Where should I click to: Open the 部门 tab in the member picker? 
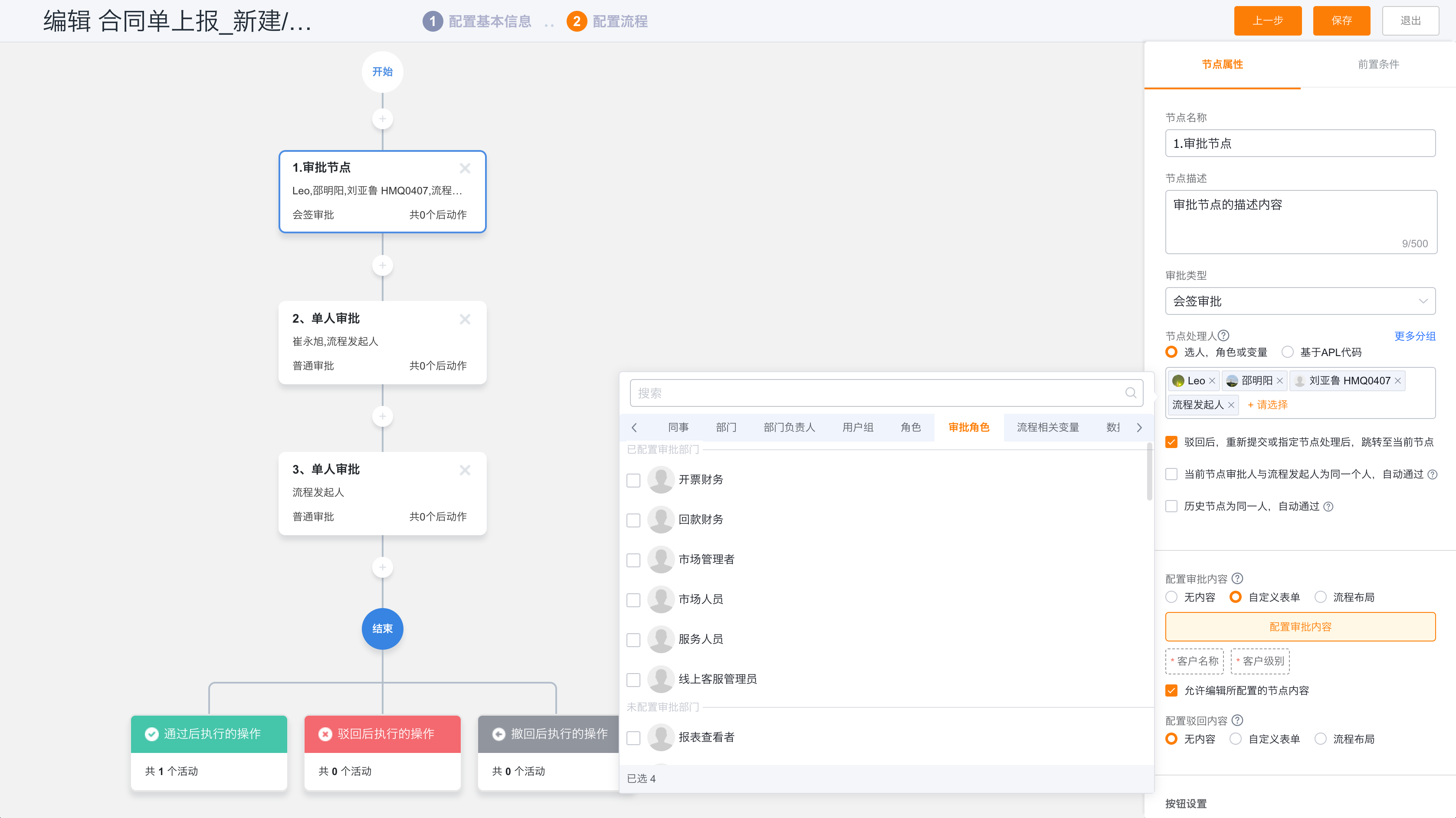tap(726, 428)
